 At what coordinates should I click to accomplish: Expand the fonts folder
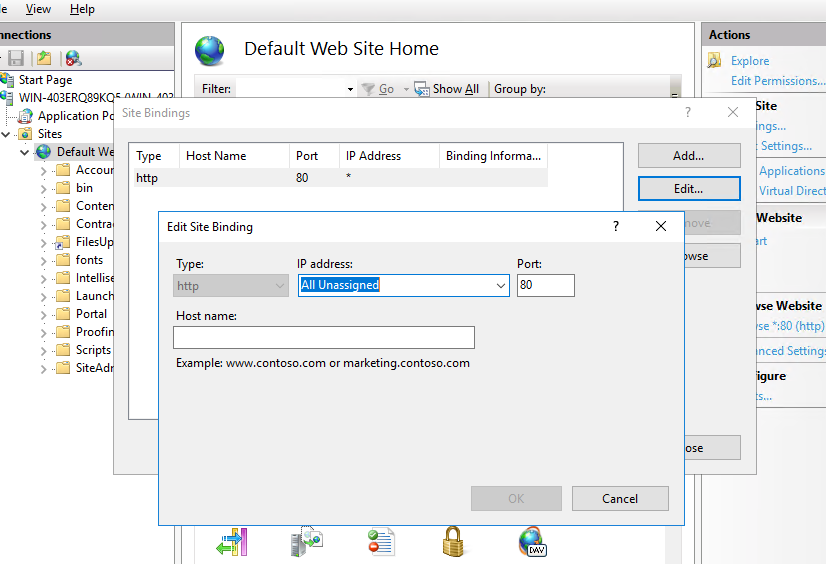point(44,261)
